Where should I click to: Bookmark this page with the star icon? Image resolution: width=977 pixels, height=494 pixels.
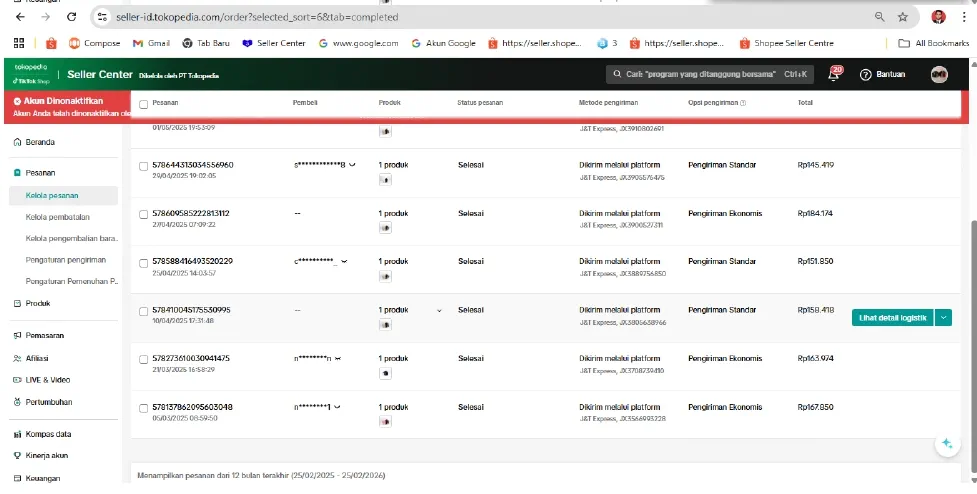903,17
